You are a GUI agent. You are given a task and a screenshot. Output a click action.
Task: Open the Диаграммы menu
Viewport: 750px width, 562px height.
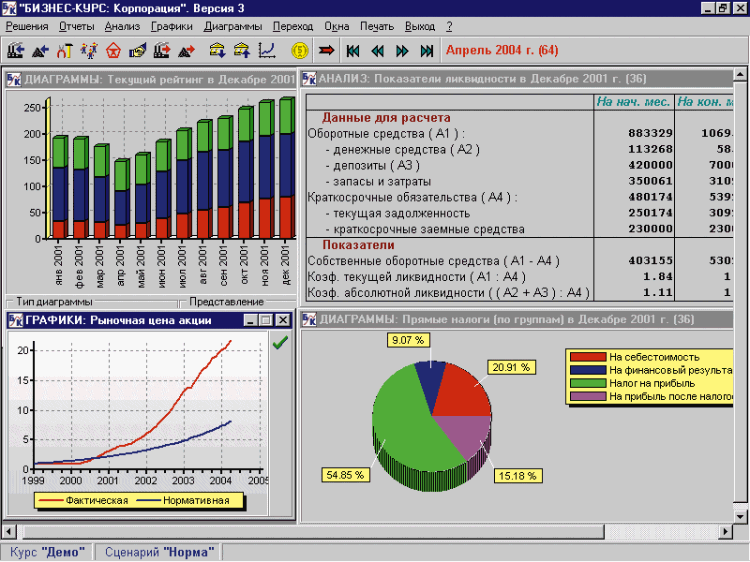tap(232, 26)
